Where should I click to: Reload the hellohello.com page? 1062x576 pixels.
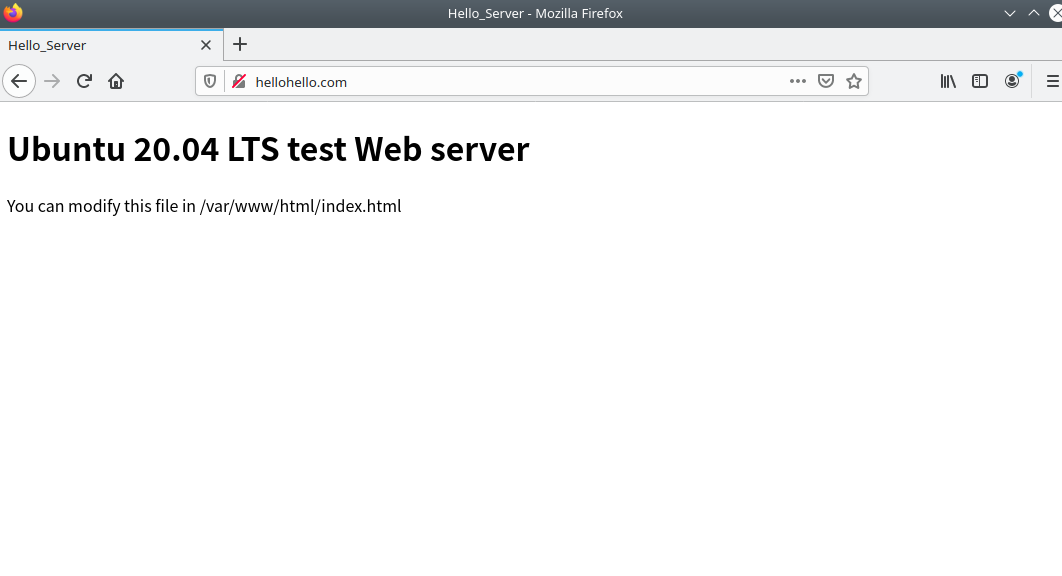point(84,81)
